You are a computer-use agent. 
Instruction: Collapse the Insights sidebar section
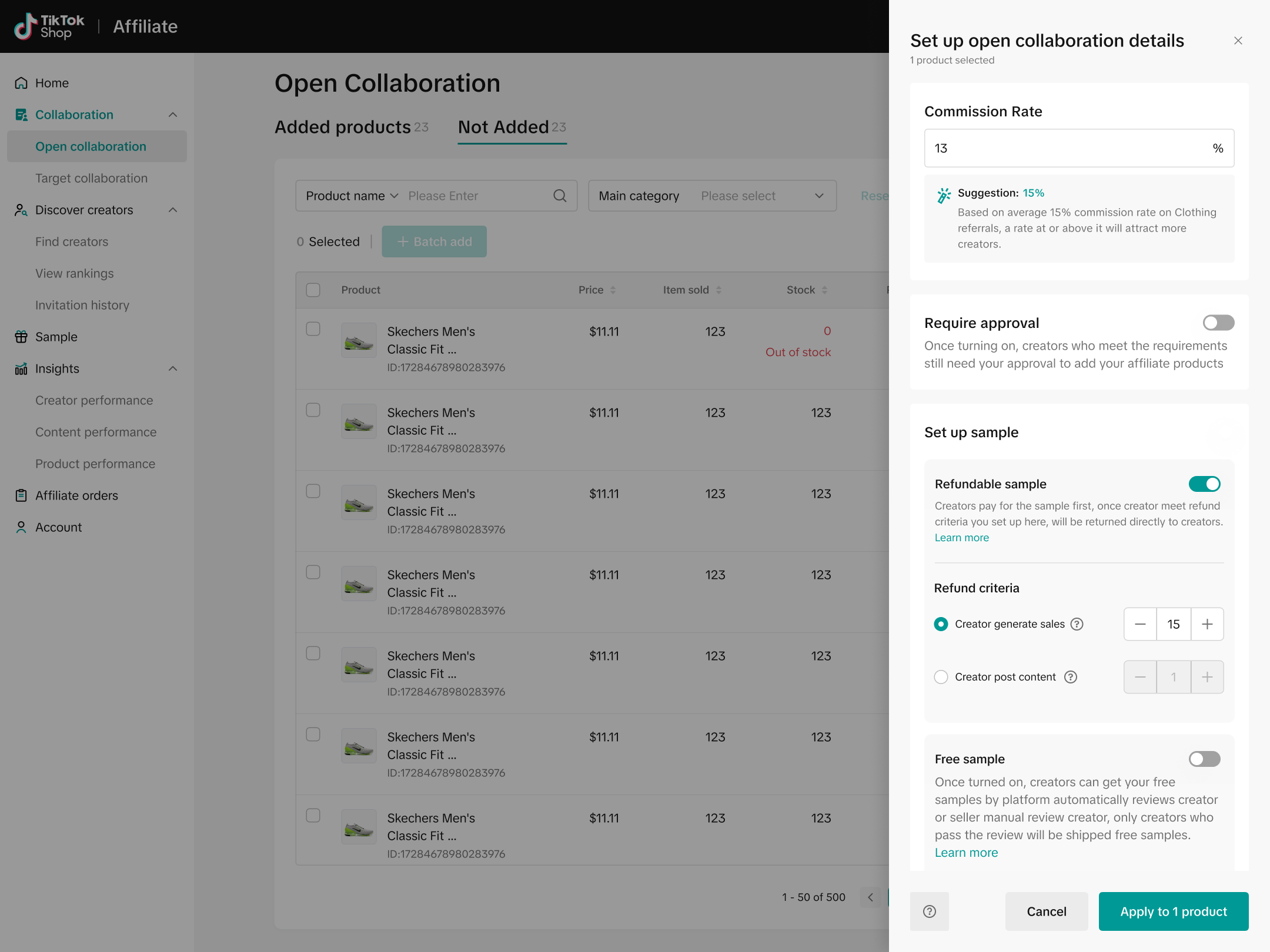(173, 368)
